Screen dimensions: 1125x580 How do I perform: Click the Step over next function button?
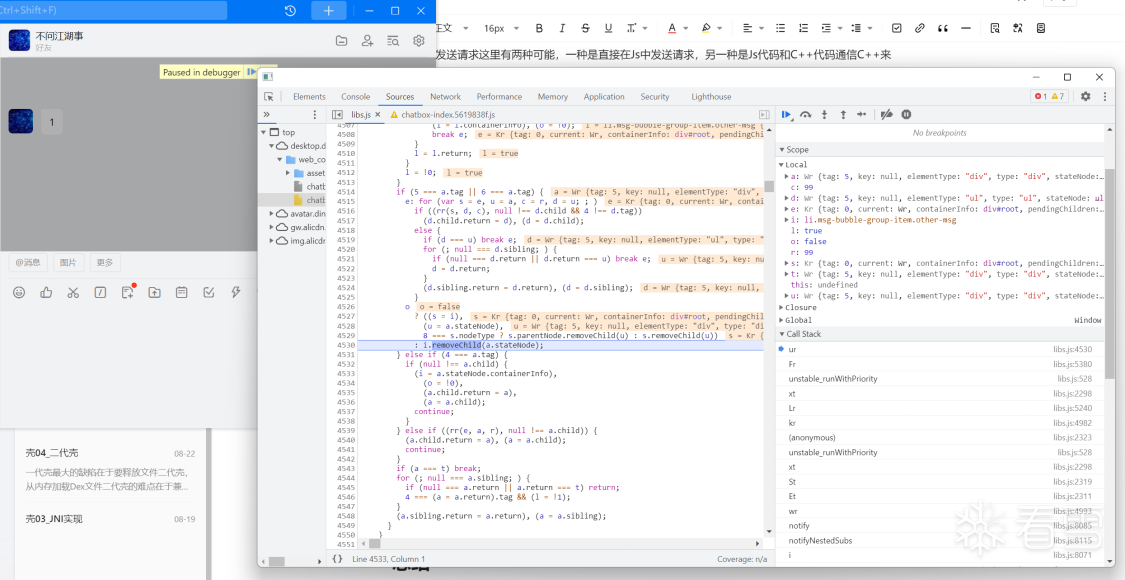pos(806,115)
